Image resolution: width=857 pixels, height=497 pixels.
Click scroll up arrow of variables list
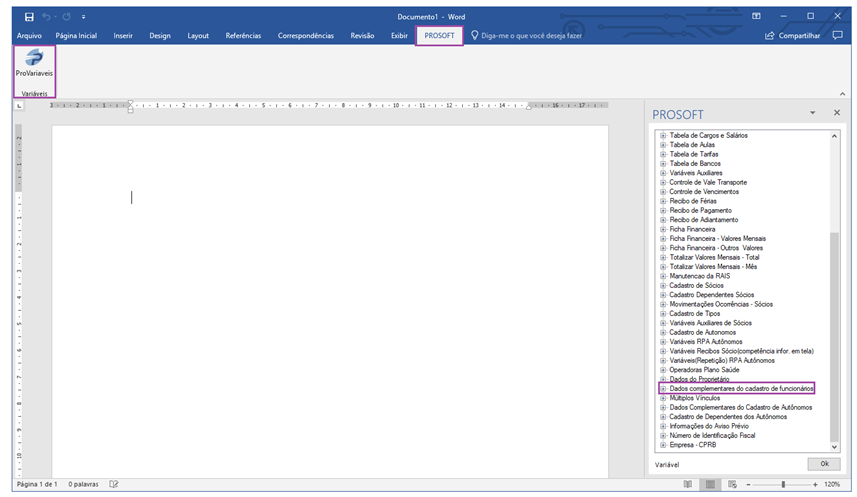[x=834, y=136]
